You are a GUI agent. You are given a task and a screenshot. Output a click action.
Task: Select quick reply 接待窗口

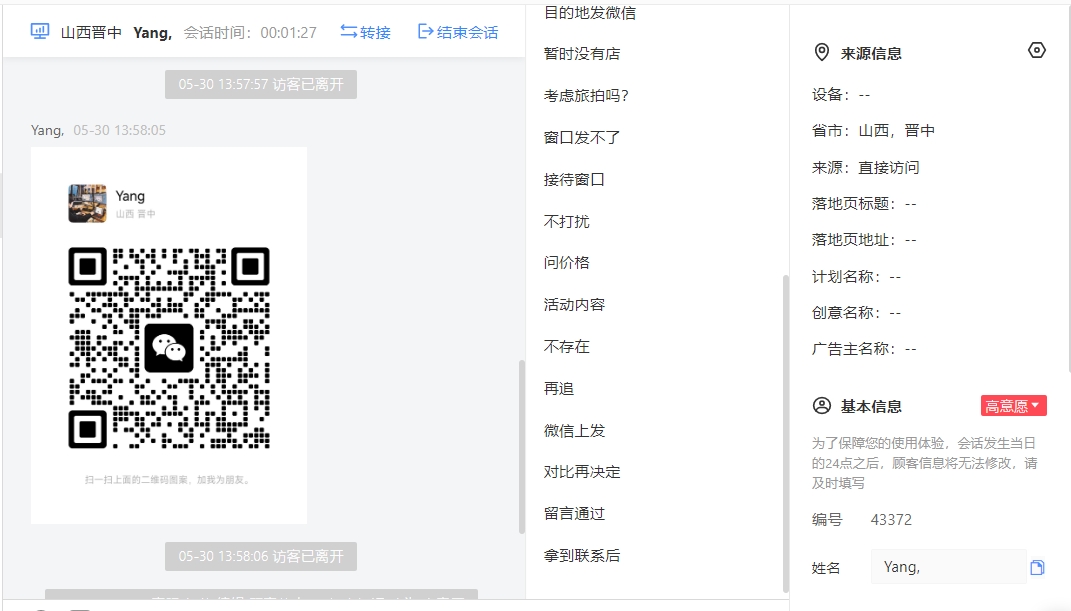click(574, 180)
